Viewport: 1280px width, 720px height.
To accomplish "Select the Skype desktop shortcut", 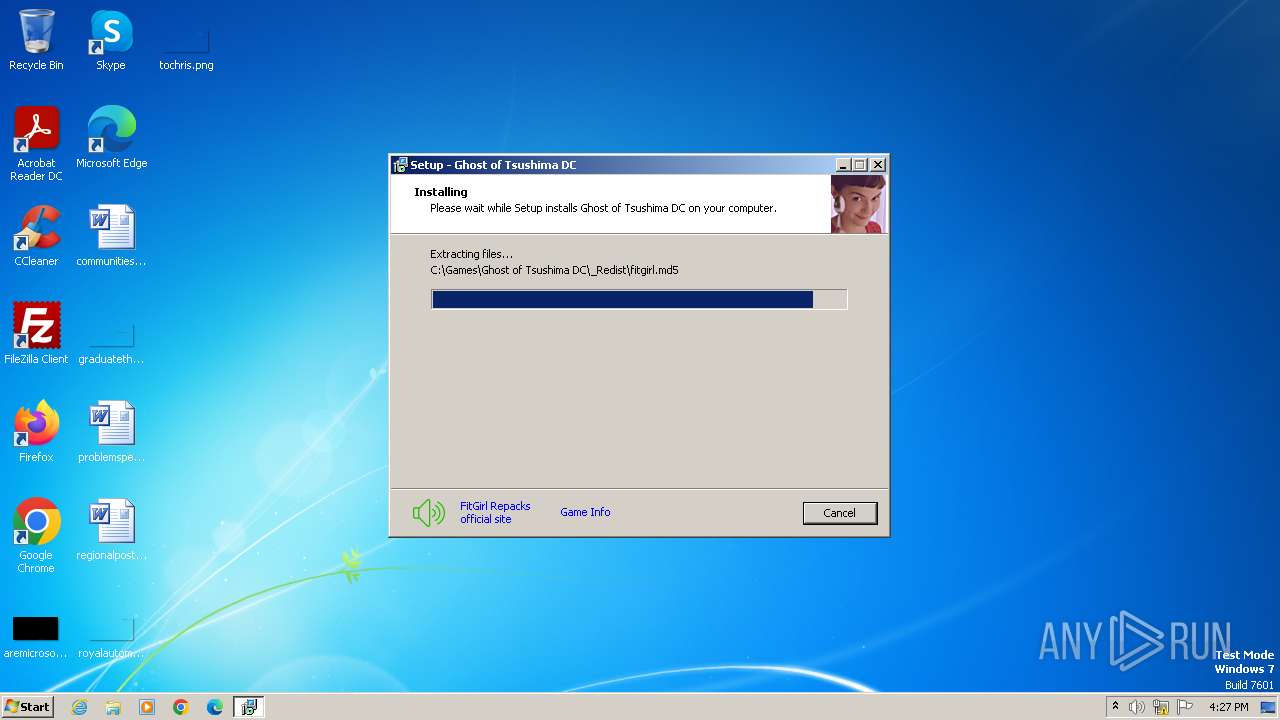I will [x=111, y=41].
